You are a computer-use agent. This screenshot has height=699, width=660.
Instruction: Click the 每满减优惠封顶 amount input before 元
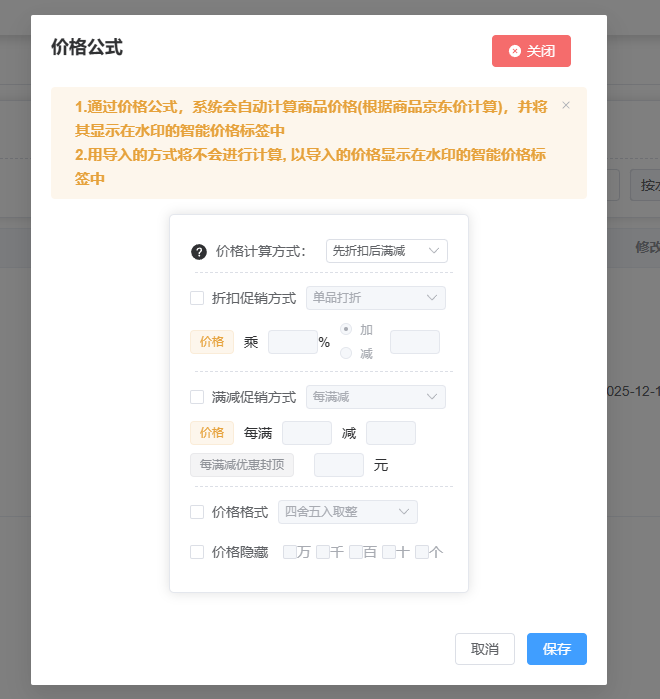tap(338, 465)
